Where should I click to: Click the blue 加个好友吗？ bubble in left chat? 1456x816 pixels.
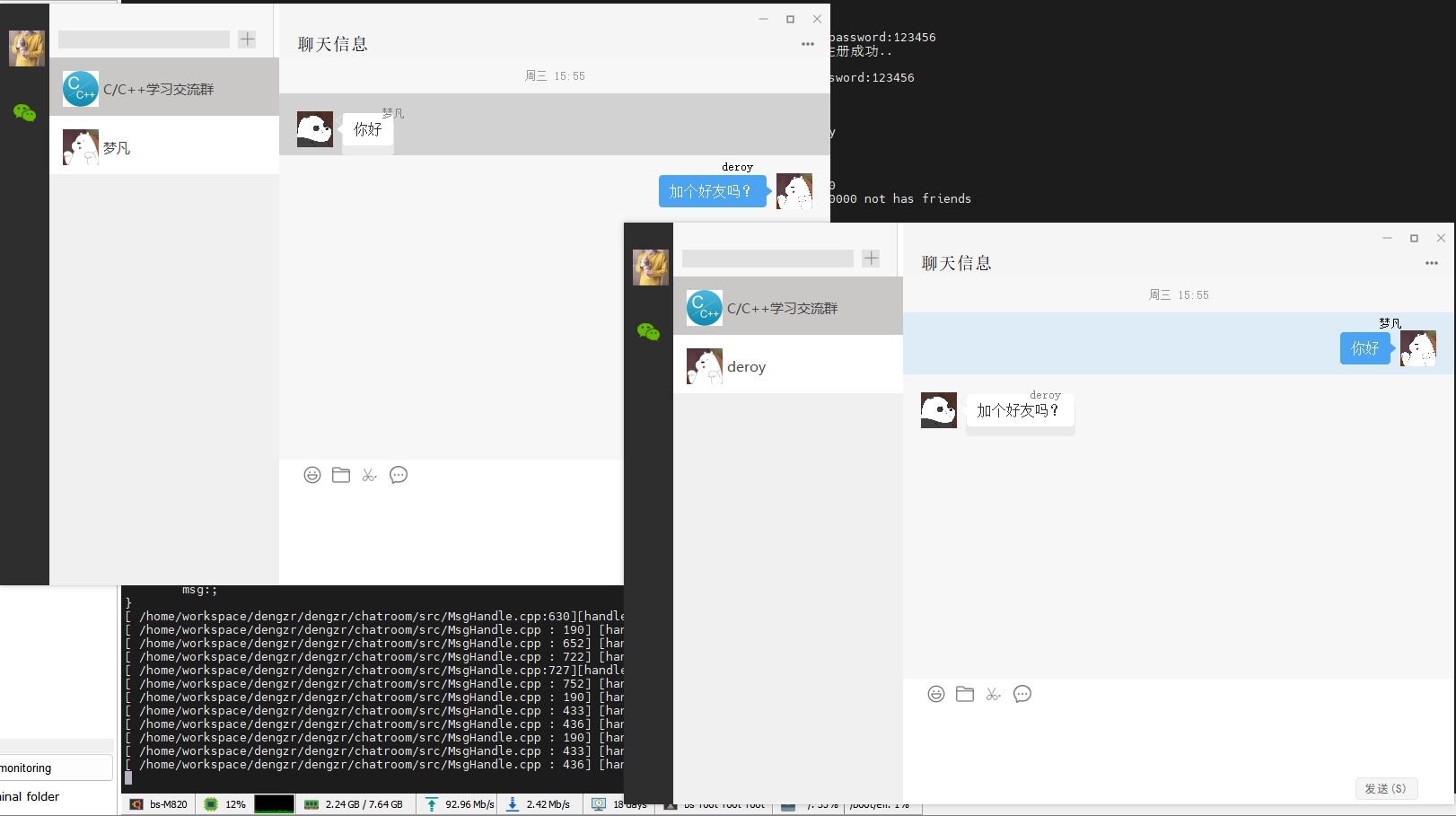click(713, 191)
